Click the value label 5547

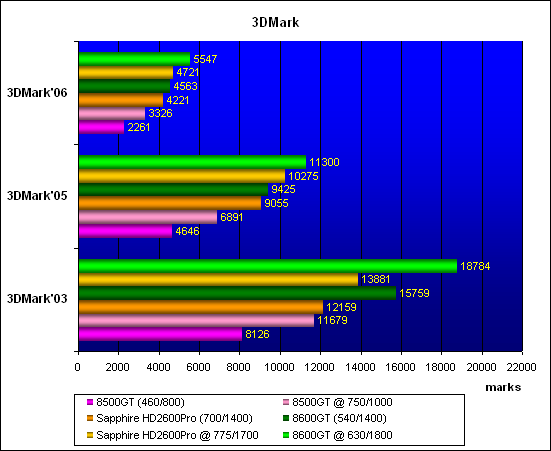(x=205, y=59)
